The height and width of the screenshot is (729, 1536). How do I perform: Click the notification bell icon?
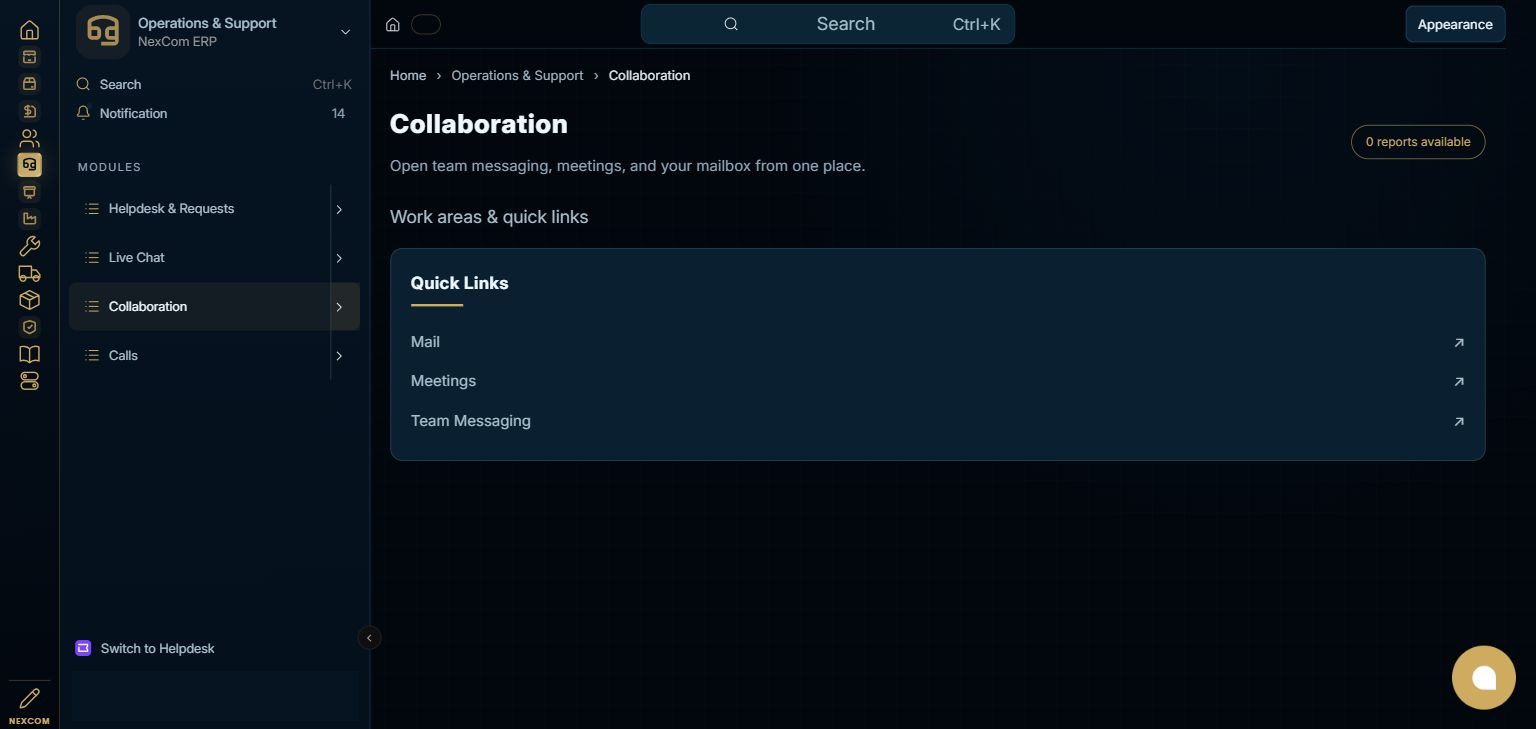pyautogui.click(x=83, y=113)
